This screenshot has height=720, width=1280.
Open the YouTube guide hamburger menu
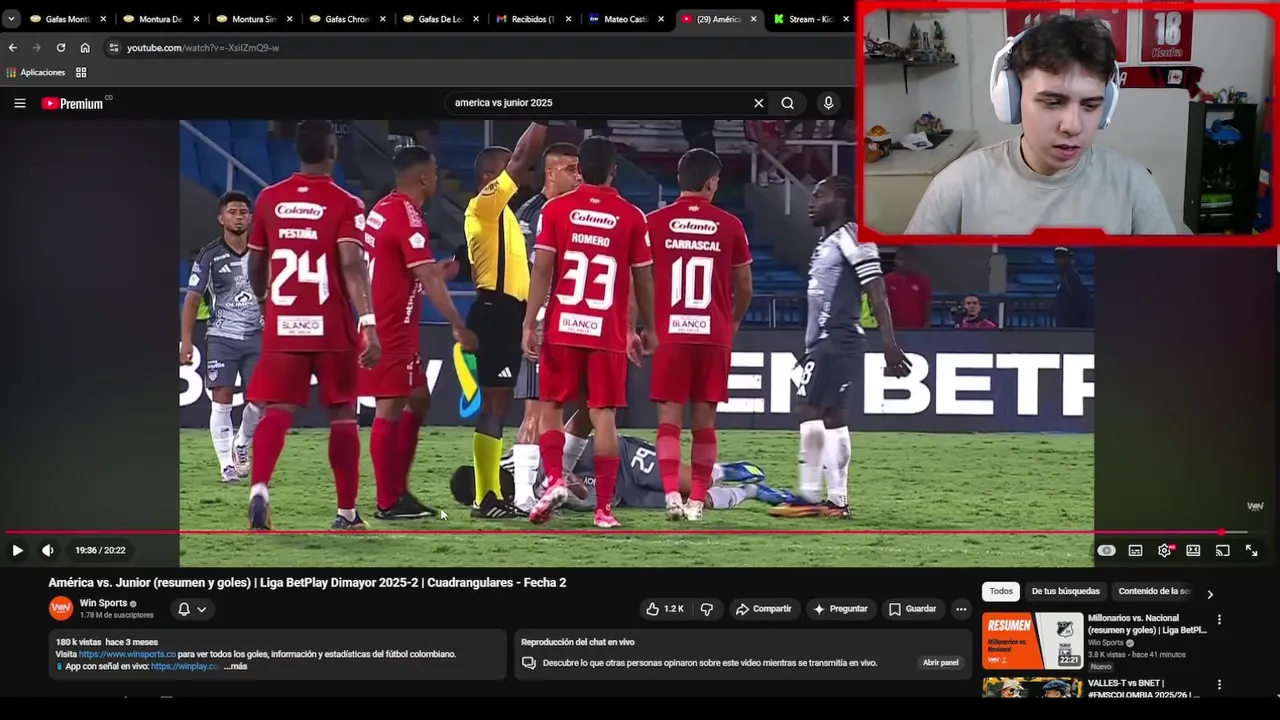pos(20,103)
